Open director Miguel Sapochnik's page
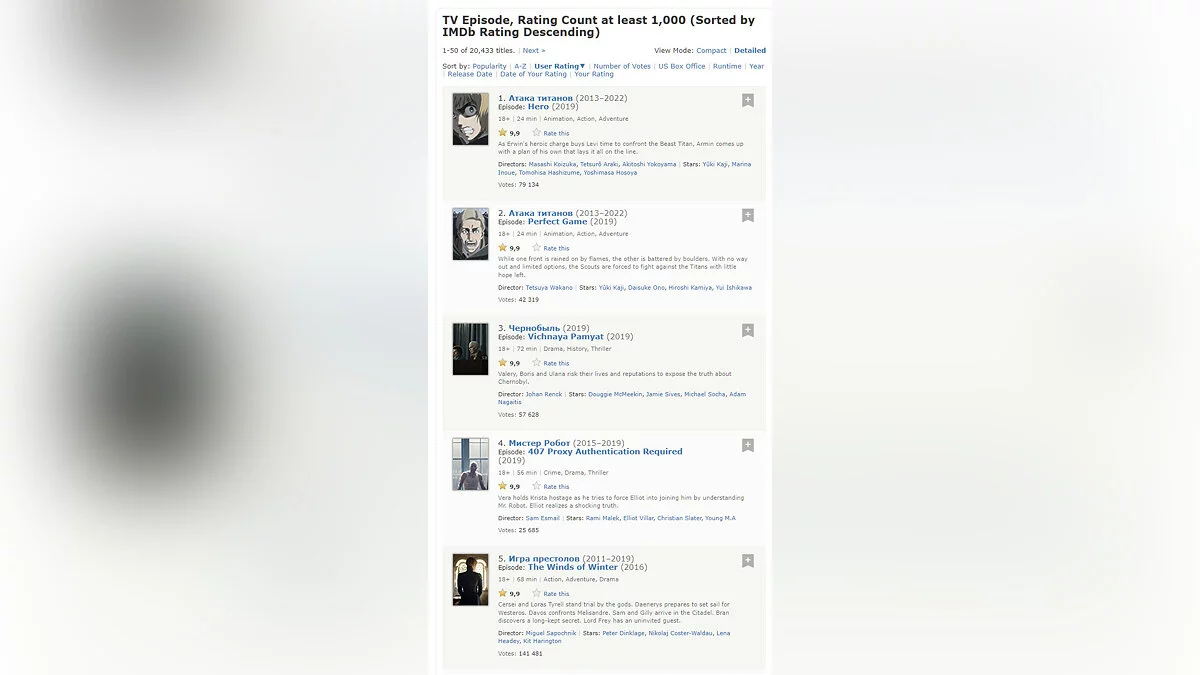 point(552,633)
